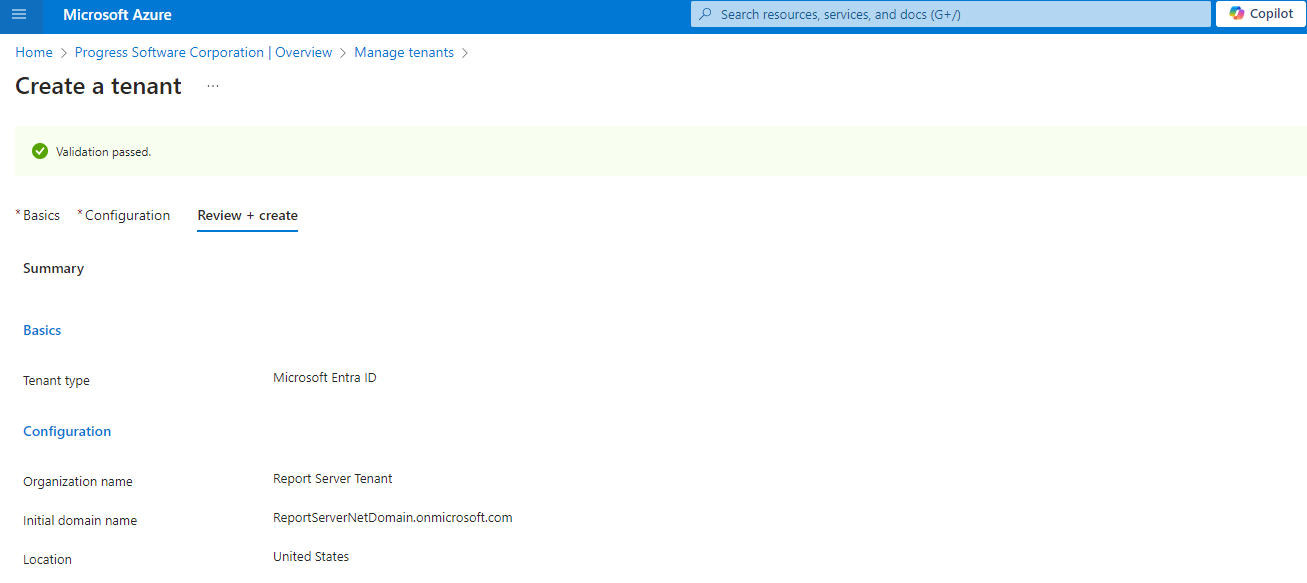The width and height of the screenshot is (1307, 583).
Task: Click the Organization name label
Action: 78,482
